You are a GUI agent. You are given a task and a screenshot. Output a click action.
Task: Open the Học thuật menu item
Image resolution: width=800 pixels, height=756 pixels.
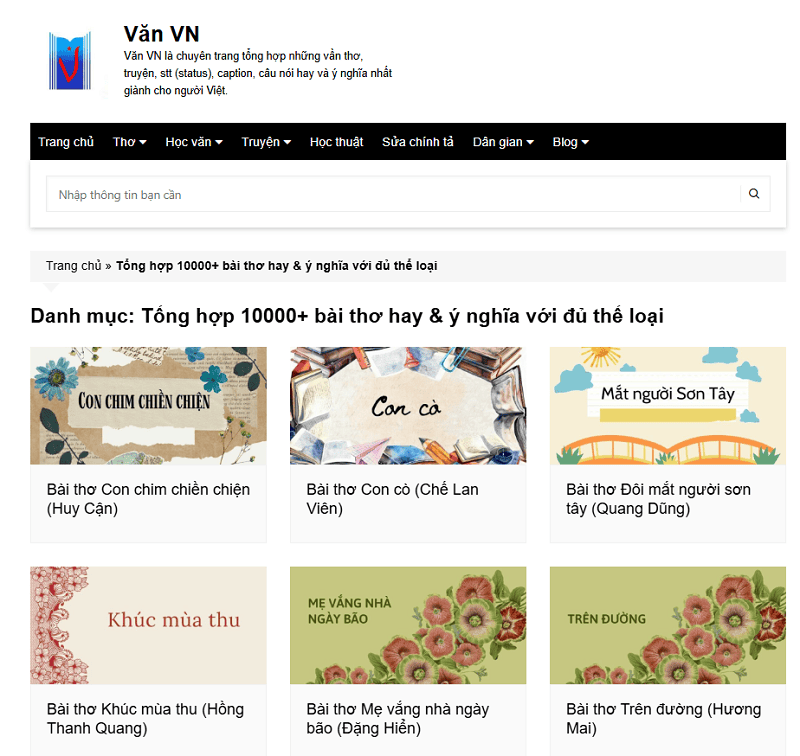click(336, 142)
